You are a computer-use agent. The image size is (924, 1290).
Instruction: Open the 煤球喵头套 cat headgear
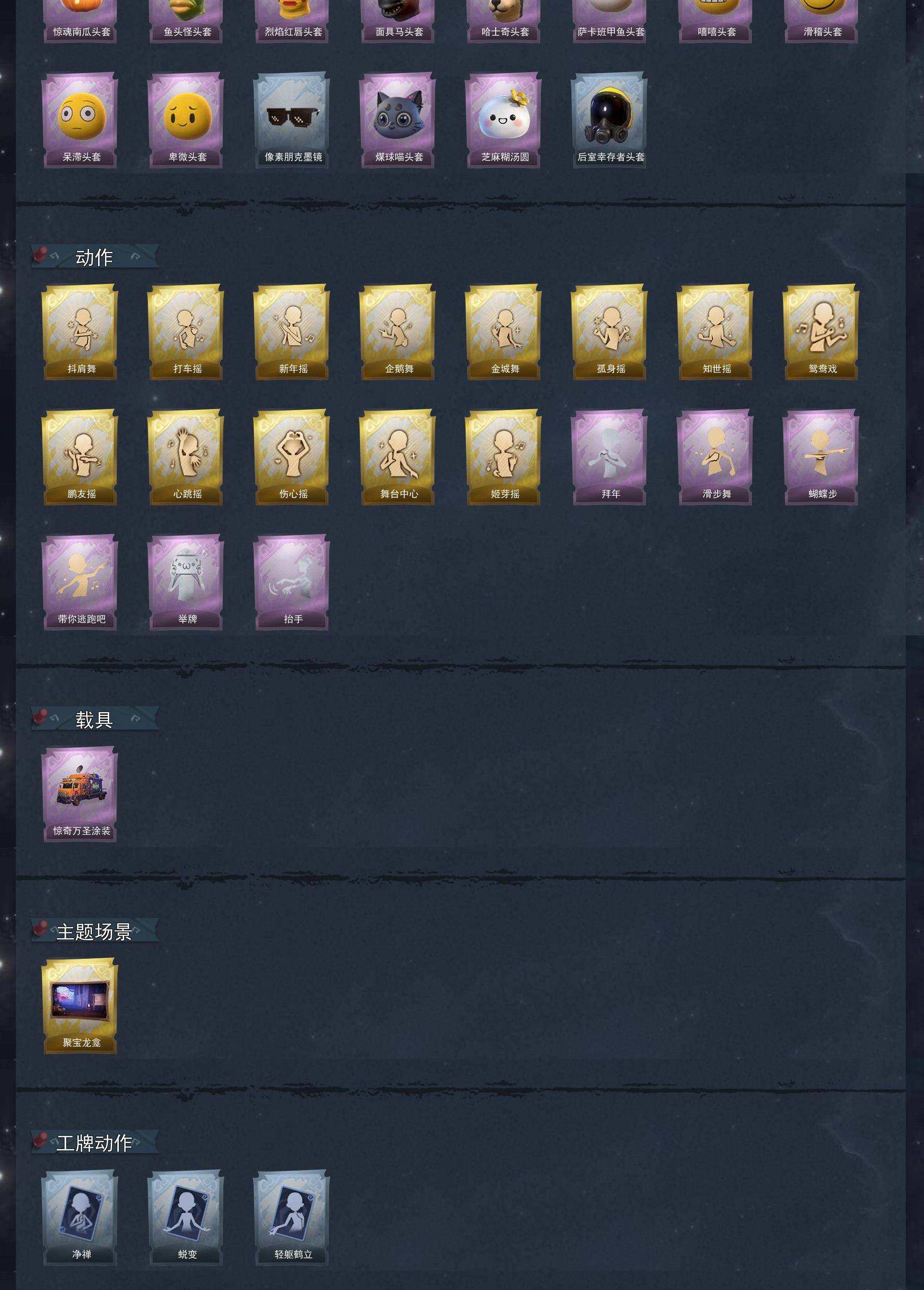pyautogui.click(x=397, y=120)
